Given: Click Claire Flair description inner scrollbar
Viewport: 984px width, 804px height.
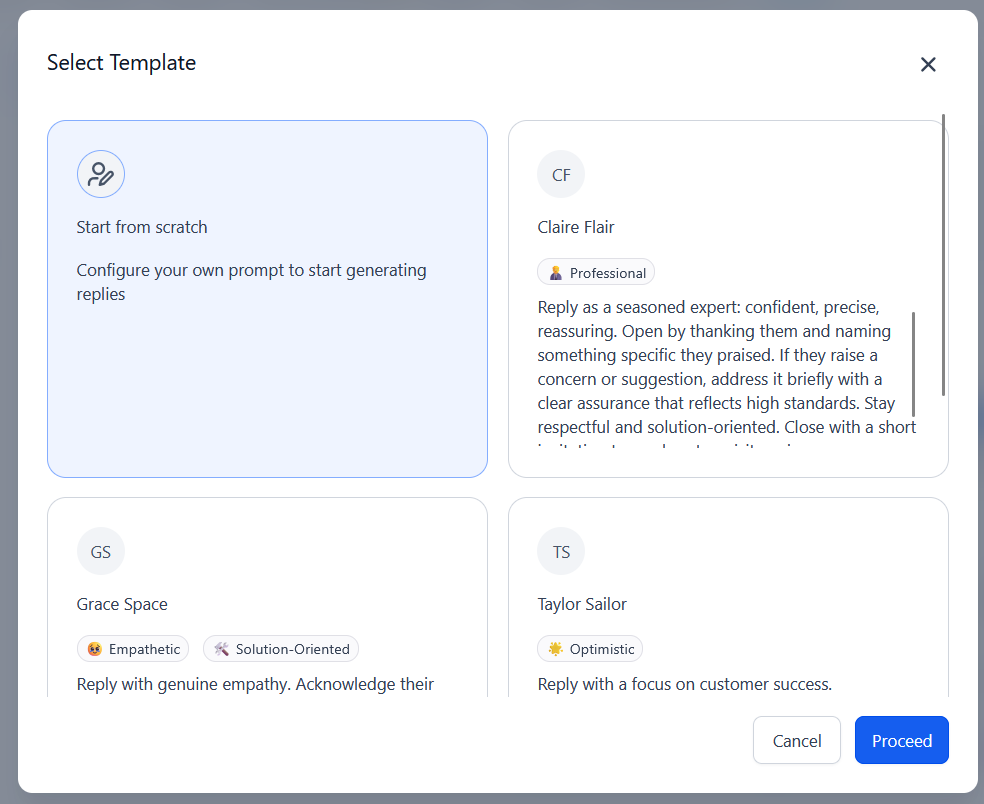Looking at the screenshot, I should pos(913,364).
